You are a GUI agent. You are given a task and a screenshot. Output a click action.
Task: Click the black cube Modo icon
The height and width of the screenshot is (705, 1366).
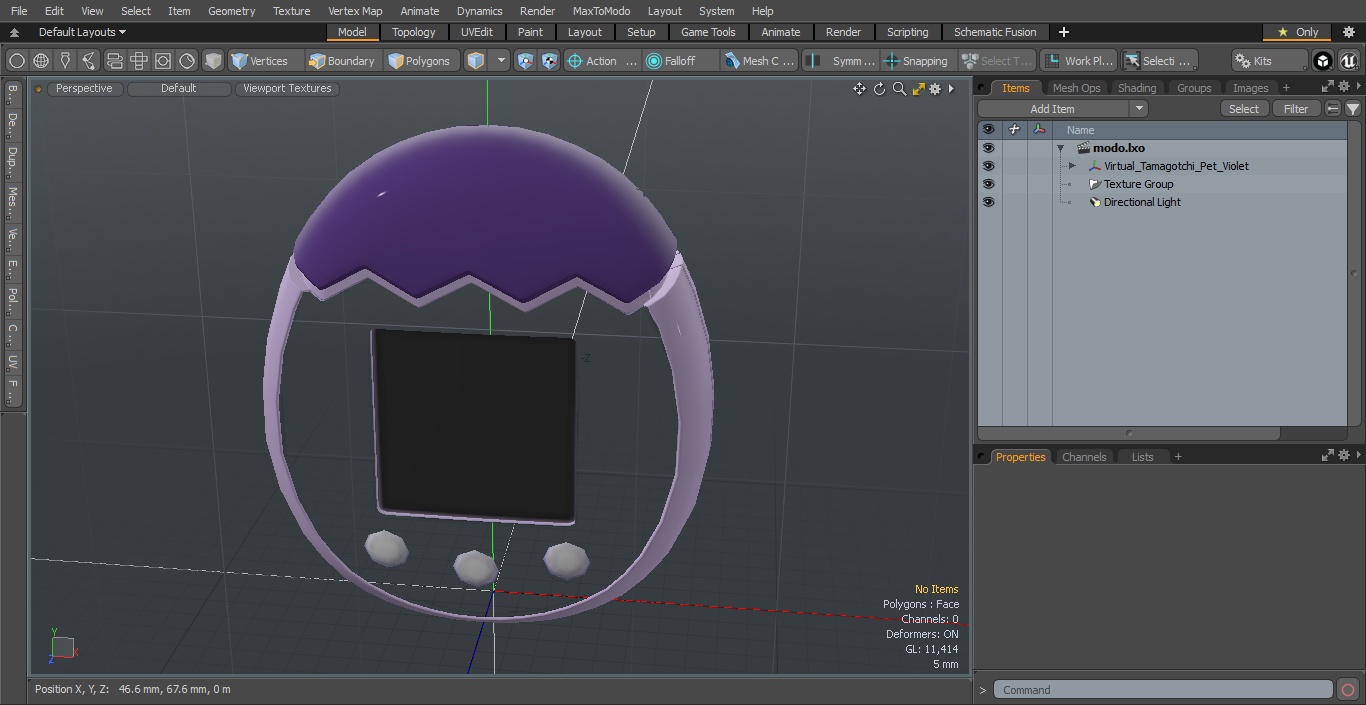pyautogui.click(x=1323, y=61)
